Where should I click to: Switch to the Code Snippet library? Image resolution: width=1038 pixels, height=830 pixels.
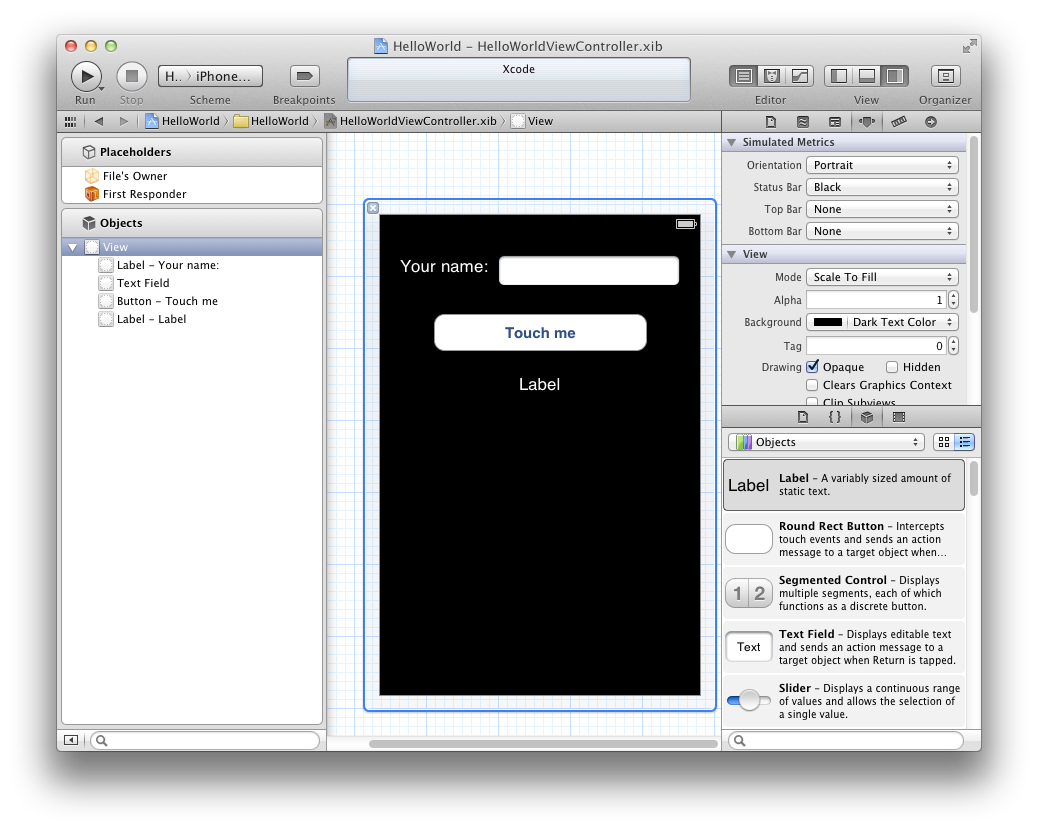(835, 417)
